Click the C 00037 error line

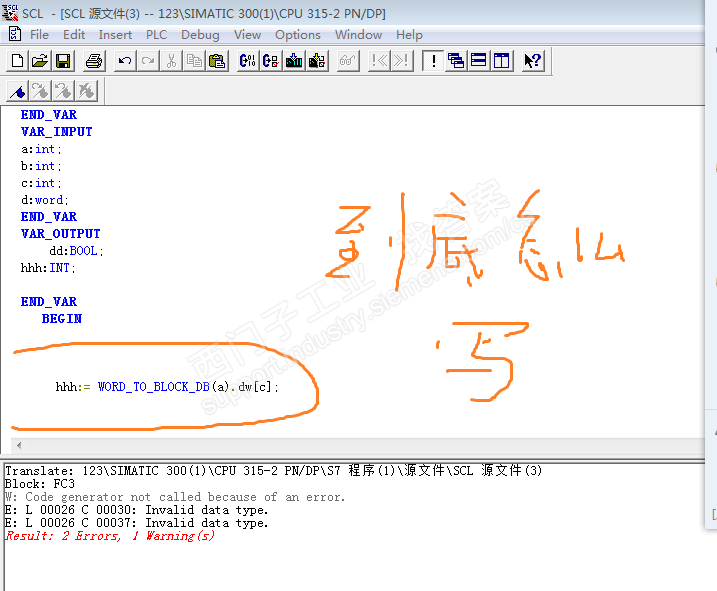point(136,523)
